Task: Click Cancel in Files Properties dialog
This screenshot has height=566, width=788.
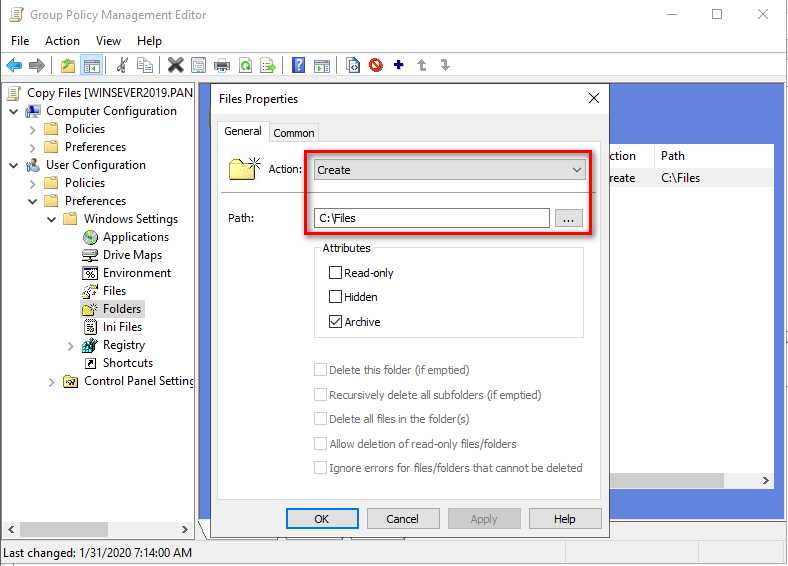Action: point(403,519)
